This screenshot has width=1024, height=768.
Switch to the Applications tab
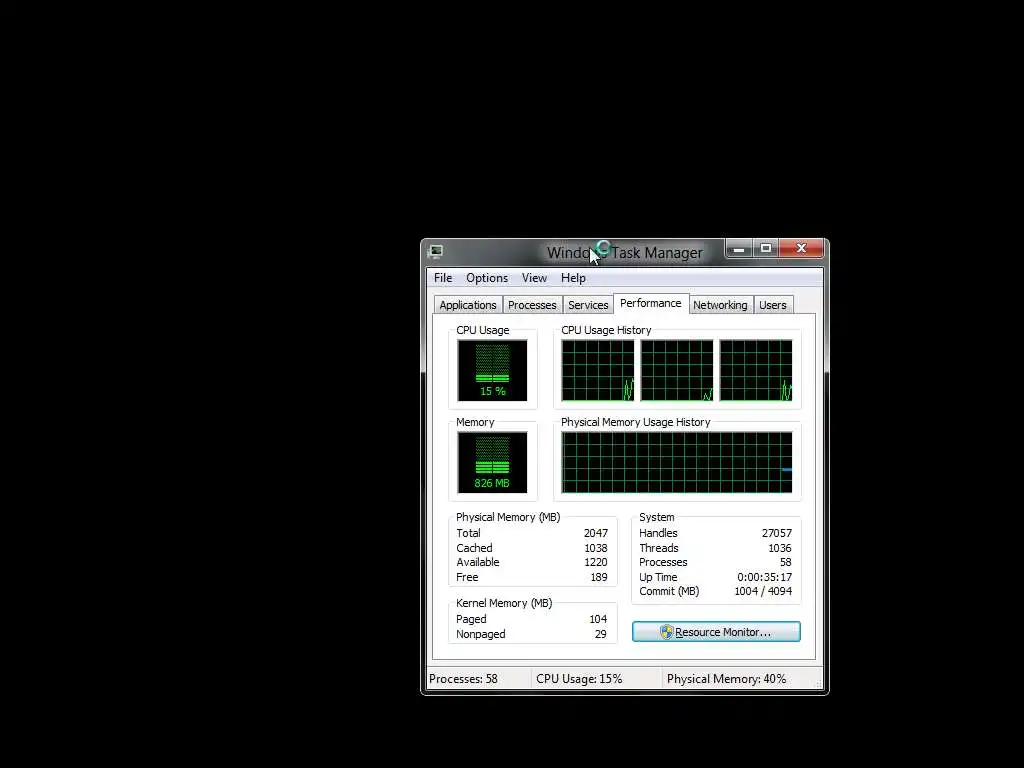[468, 305]
